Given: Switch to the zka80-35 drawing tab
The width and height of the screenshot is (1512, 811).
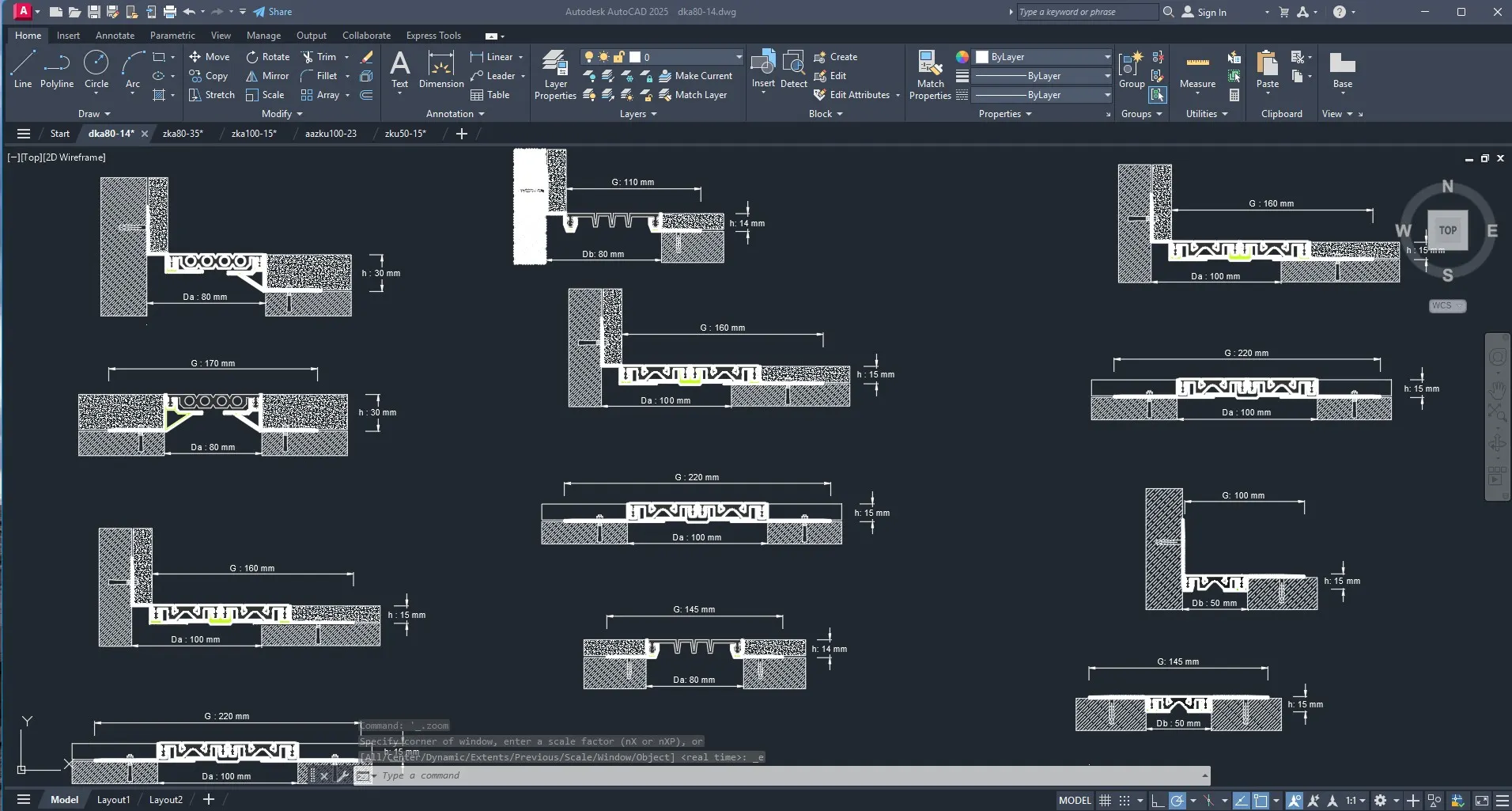Looking at the screenshot, I should pyautogui.click(x=183, y=134).
